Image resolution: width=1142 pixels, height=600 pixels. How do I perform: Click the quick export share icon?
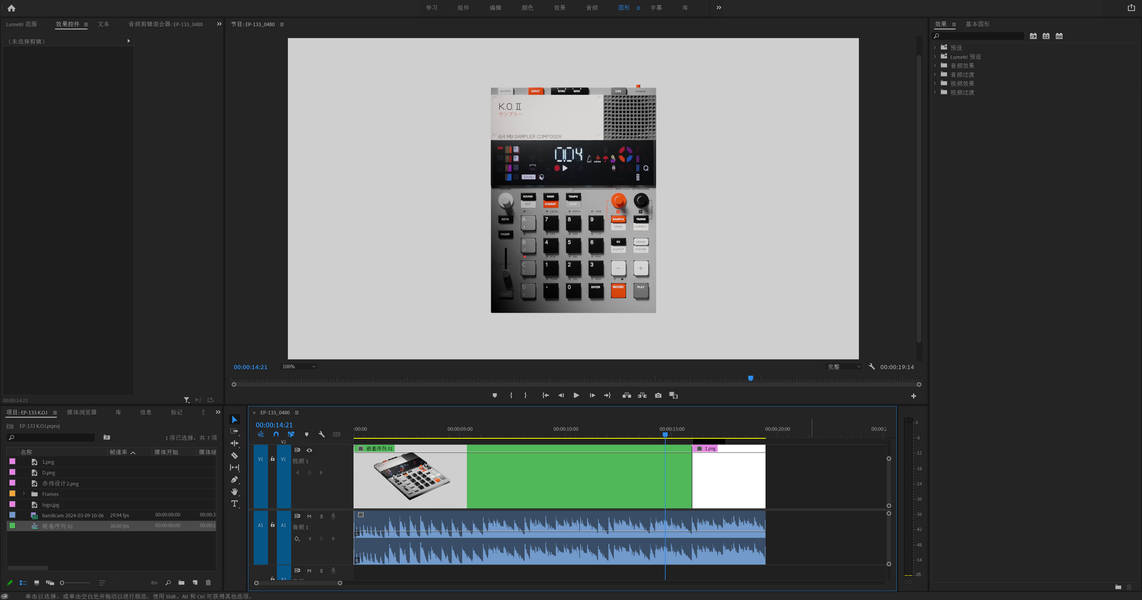1131,7
